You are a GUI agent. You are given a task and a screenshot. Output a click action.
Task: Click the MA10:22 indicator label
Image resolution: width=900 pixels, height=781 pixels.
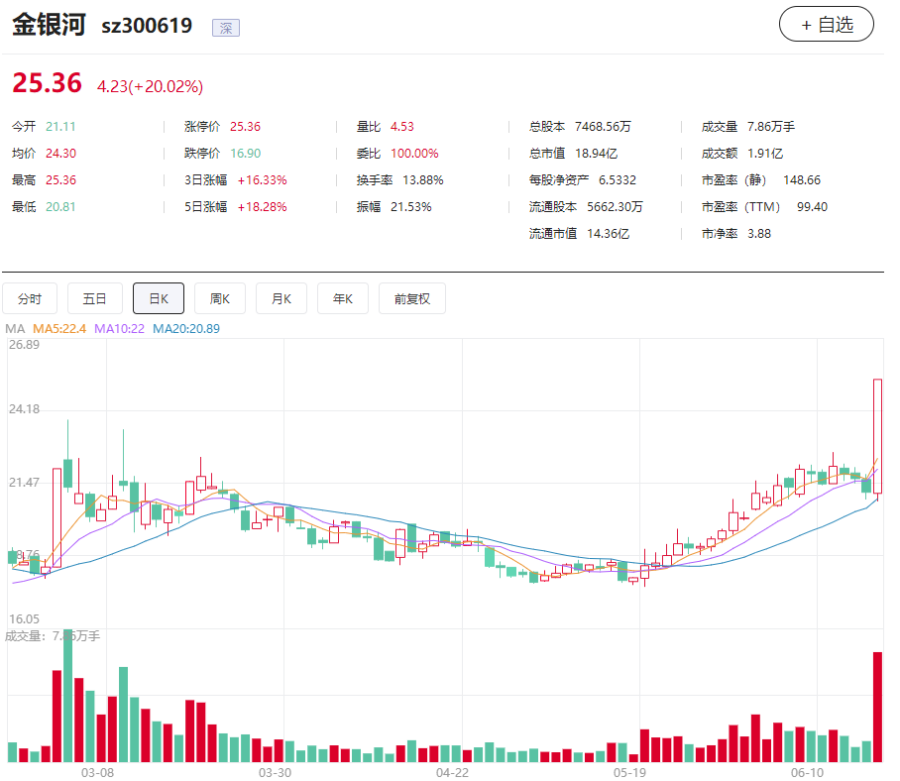click(119, 329)
